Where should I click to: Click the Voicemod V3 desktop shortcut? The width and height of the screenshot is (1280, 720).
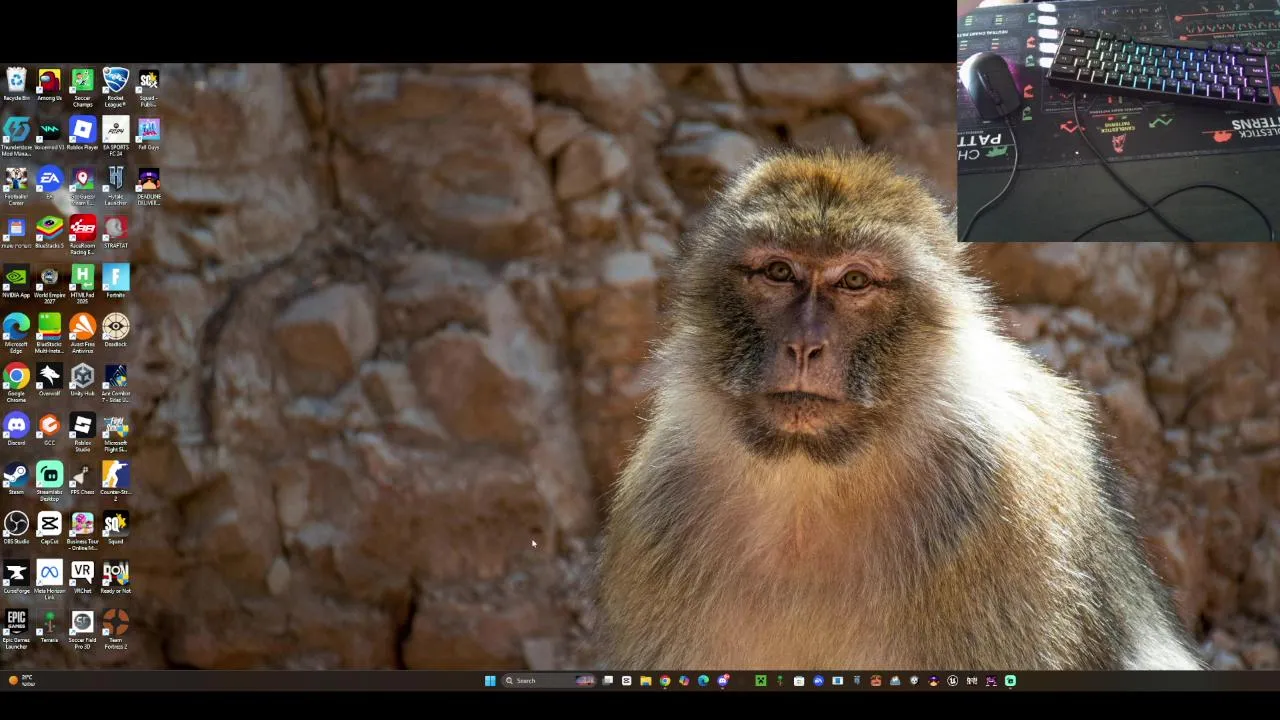pyautogui.click(x=49, y=134)
